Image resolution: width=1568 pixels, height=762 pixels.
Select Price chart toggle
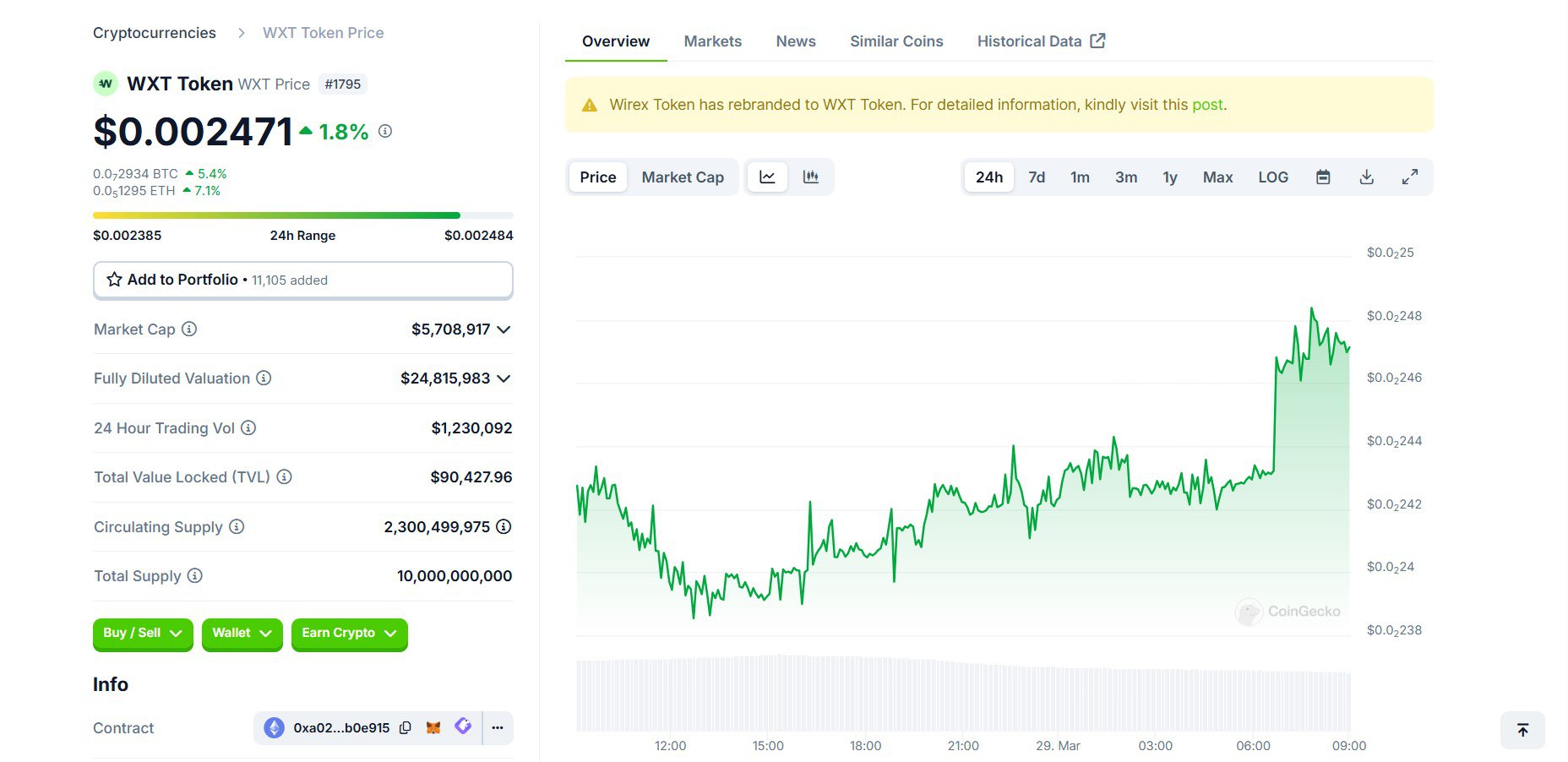click(x=598, y=177)
